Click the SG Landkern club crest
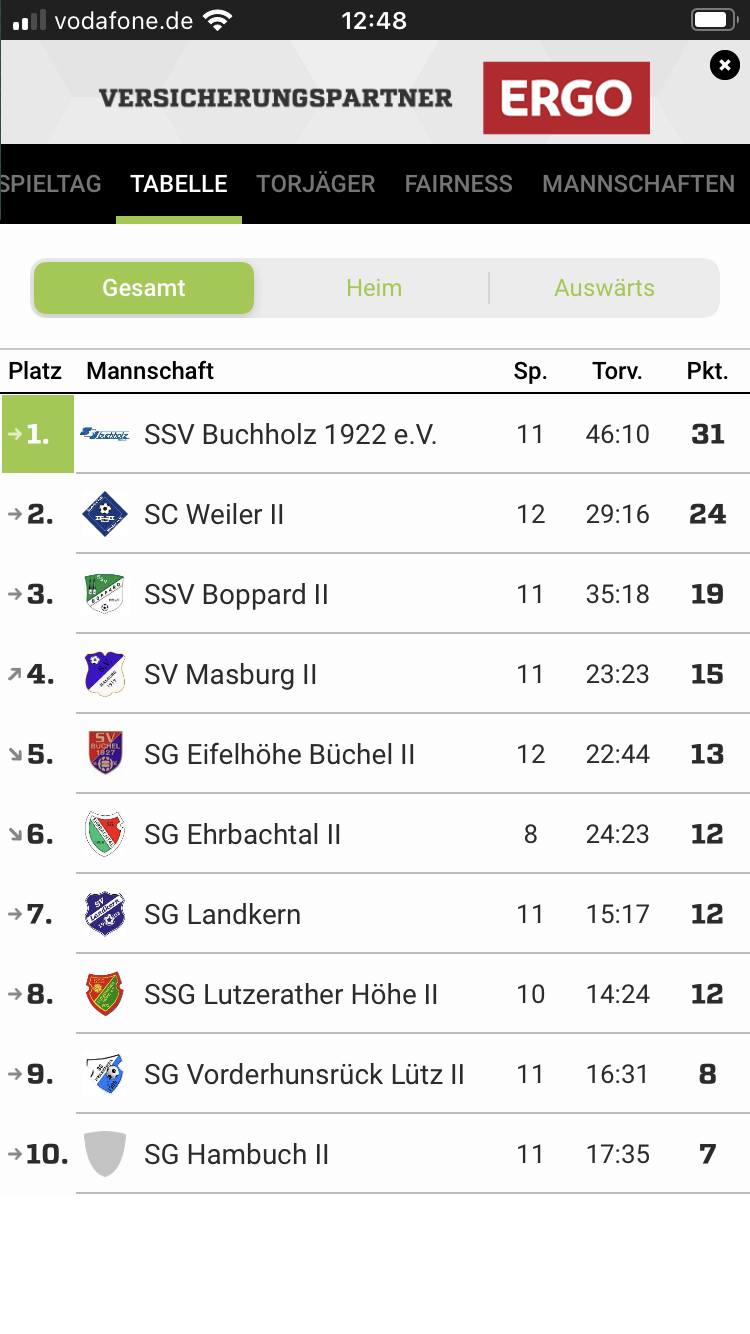750x1334 pixels. pos(105,914)
